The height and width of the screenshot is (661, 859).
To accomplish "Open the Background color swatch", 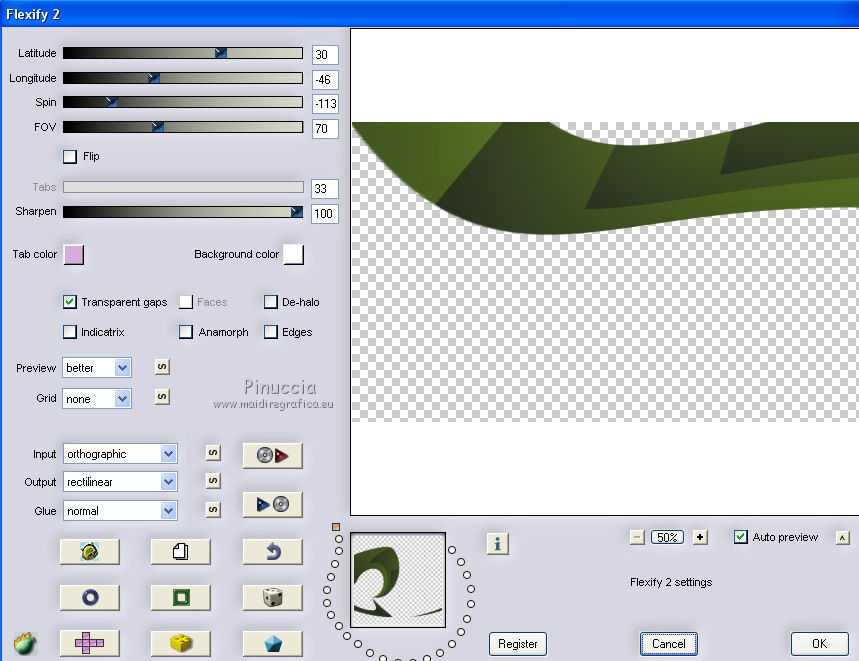I will point(294,255).
